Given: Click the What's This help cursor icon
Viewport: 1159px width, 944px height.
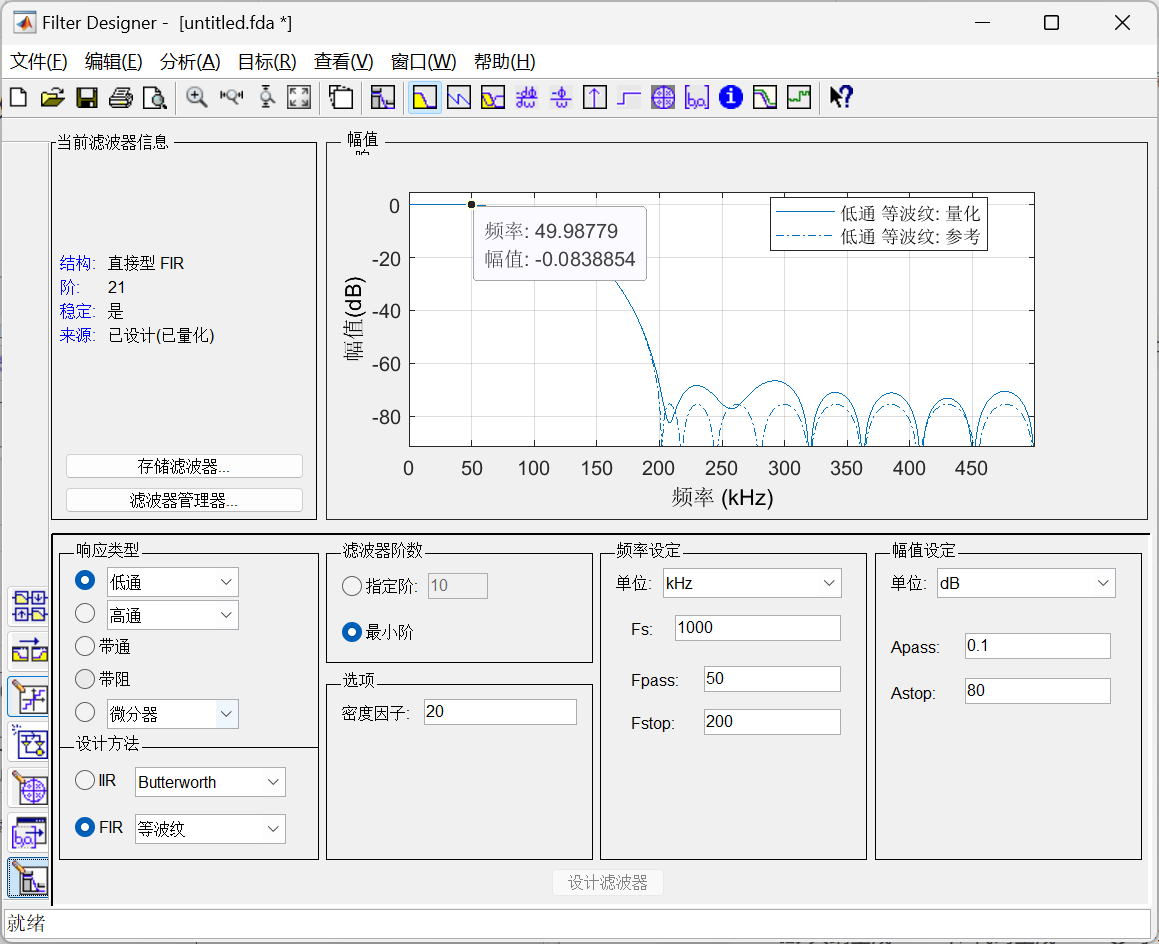Looking at the screenshot, I should pyautogui.click(x=841, y=97).
